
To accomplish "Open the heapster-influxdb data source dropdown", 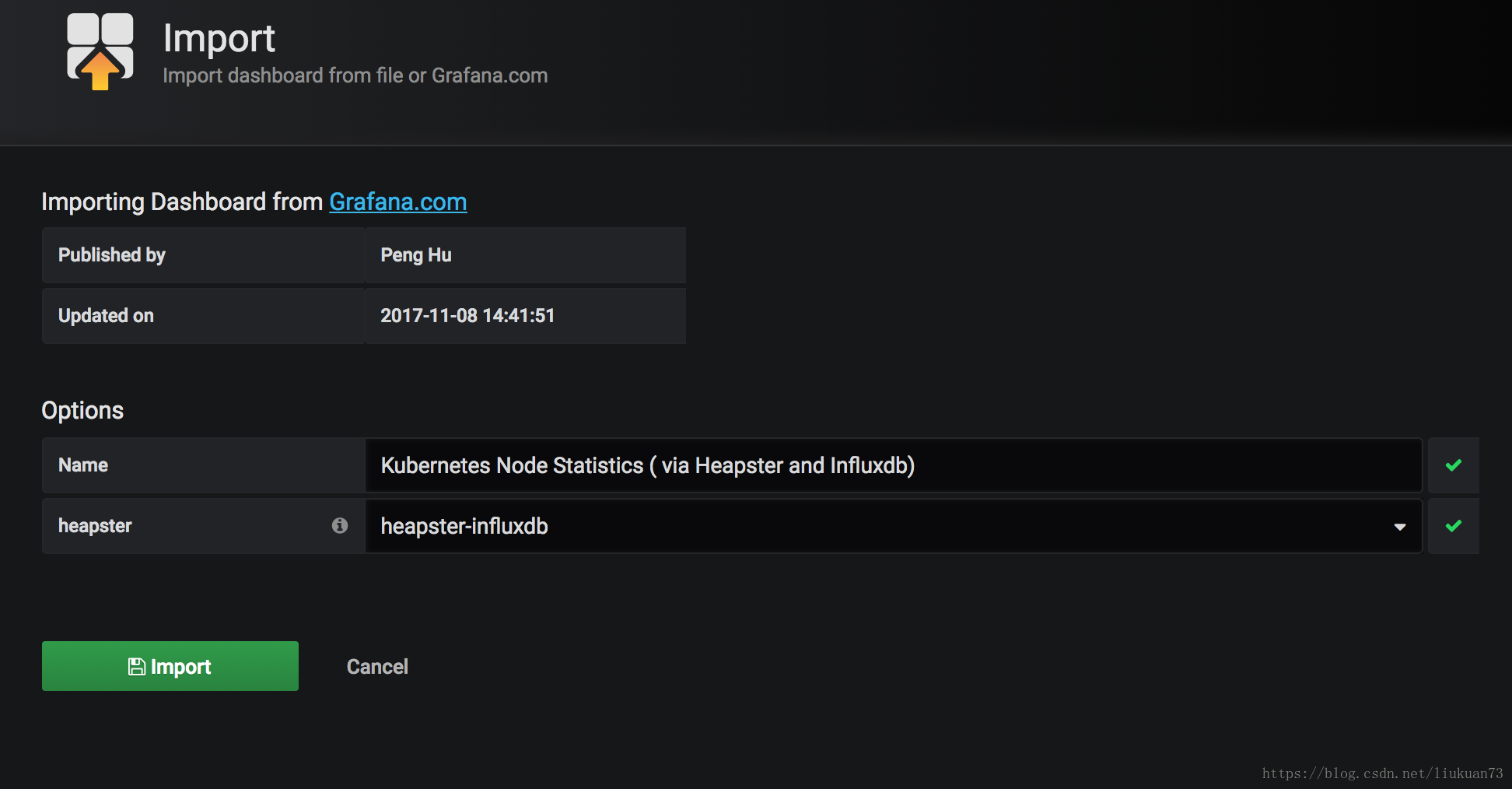I will point(894,526).
